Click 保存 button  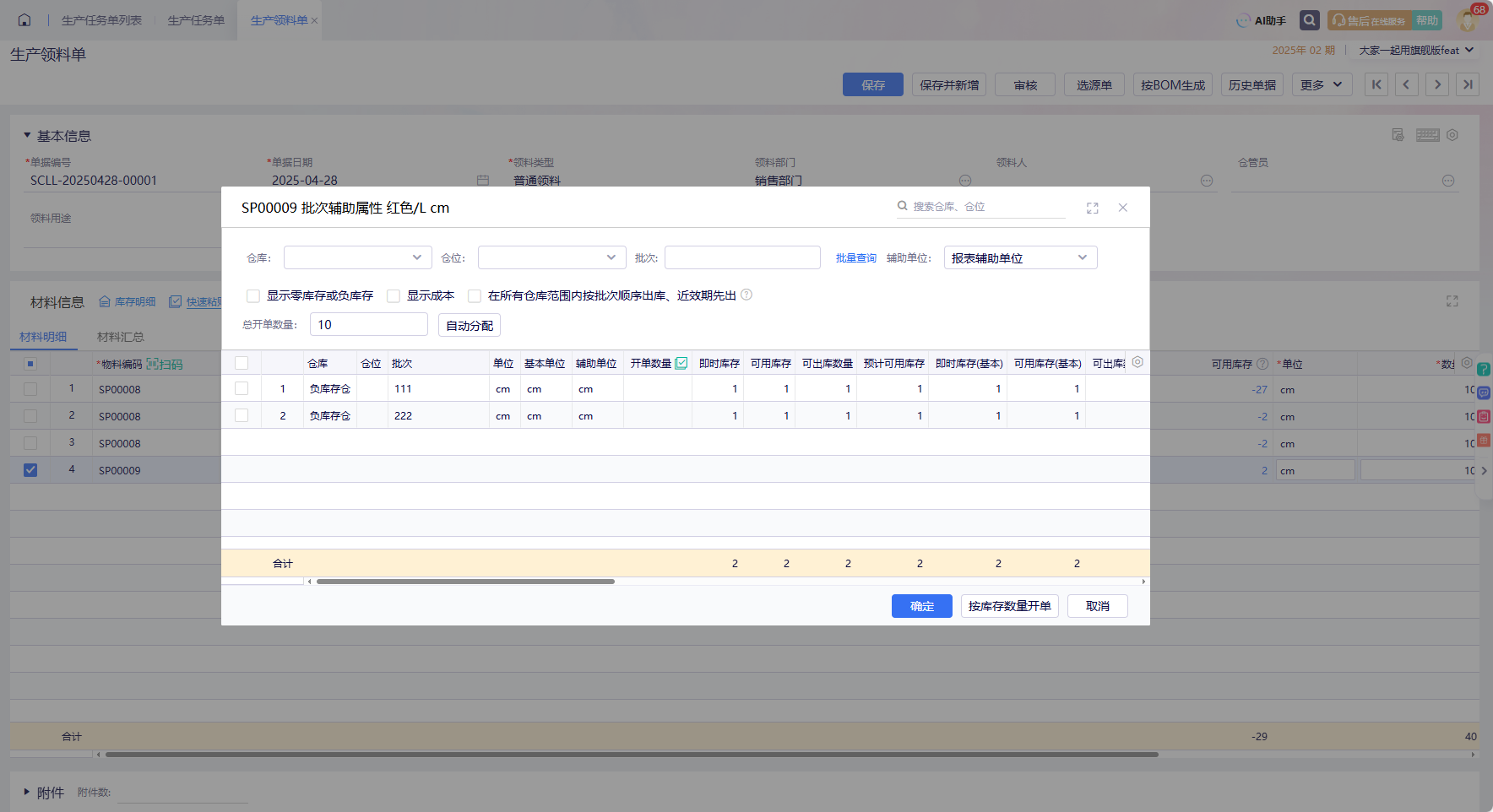(873, 84)
